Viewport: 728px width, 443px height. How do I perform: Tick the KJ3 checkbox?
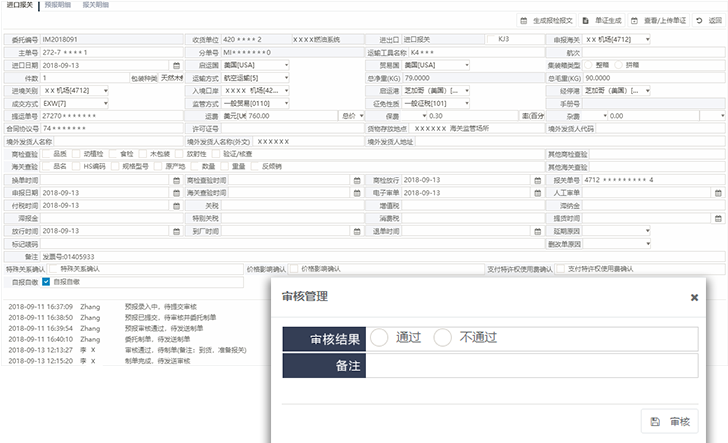pos(491,39)
